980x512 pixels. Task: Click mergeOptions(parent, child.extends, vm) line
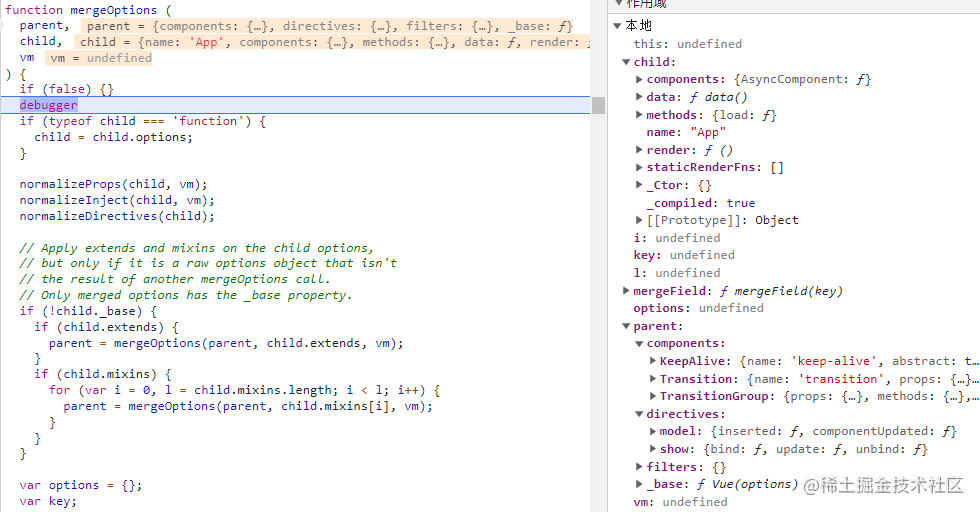pyautogui.click(x=226, y=343)
